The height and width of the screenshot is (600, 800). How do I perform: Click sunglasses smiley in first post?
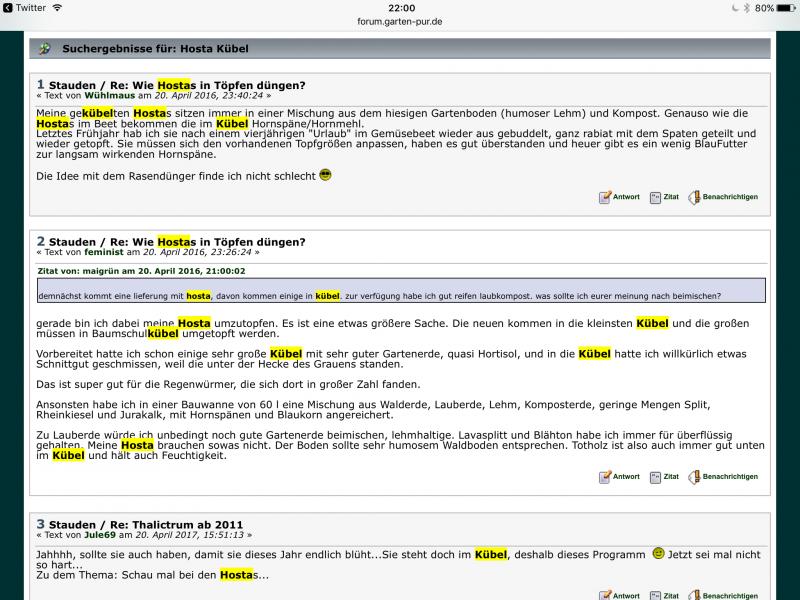point(325,175)
